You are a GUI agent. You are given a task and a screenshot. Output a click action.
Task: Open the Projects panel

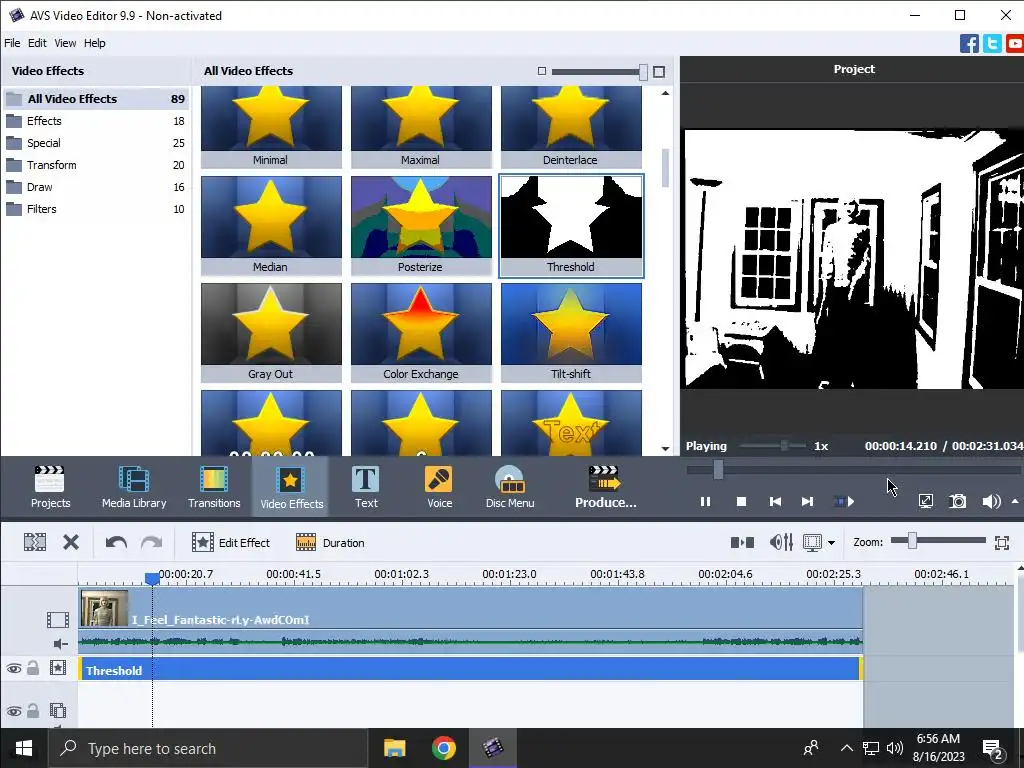(50, 487)
